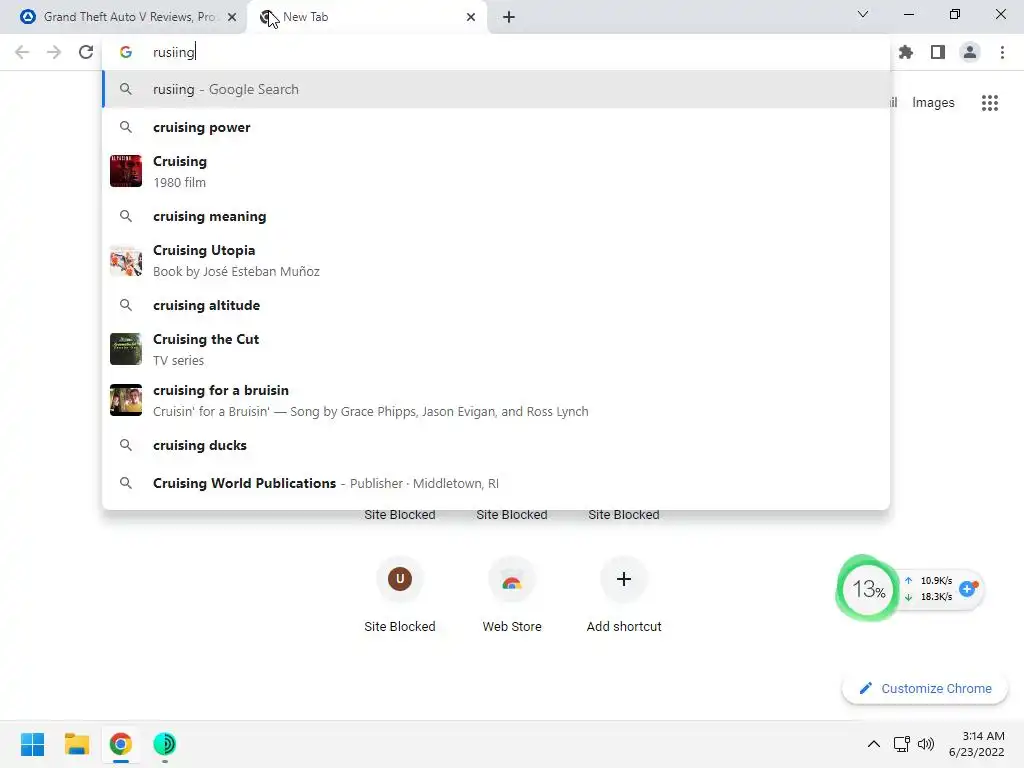Click the Customize Chrome button
1024x768 pixels.
click(x=925, y=688)
